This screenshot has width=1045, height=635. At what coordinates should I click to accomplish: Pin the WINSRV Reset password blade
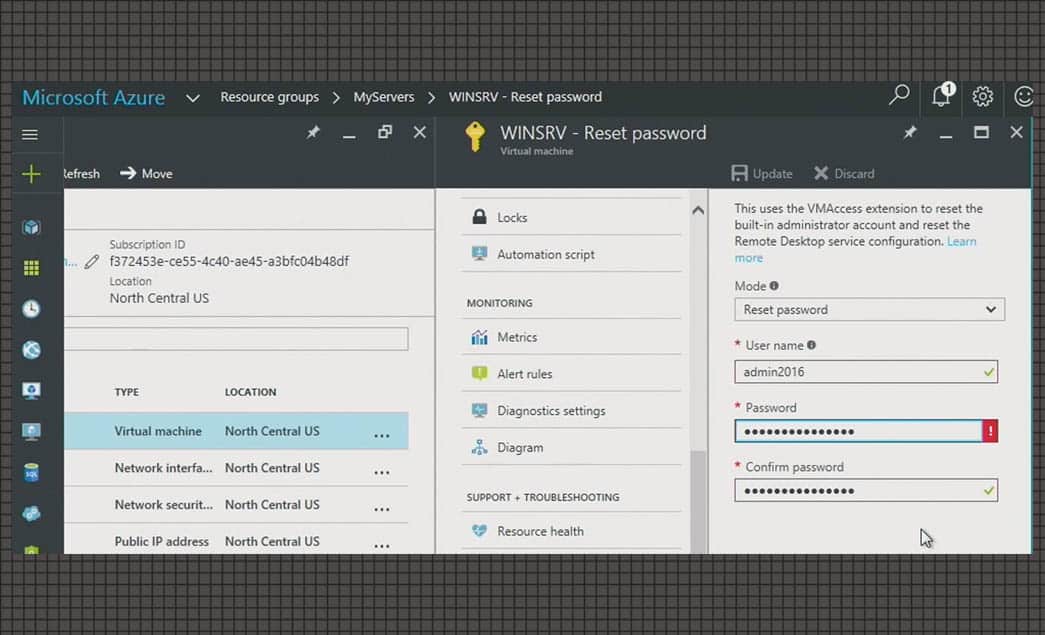click(910, 133)
